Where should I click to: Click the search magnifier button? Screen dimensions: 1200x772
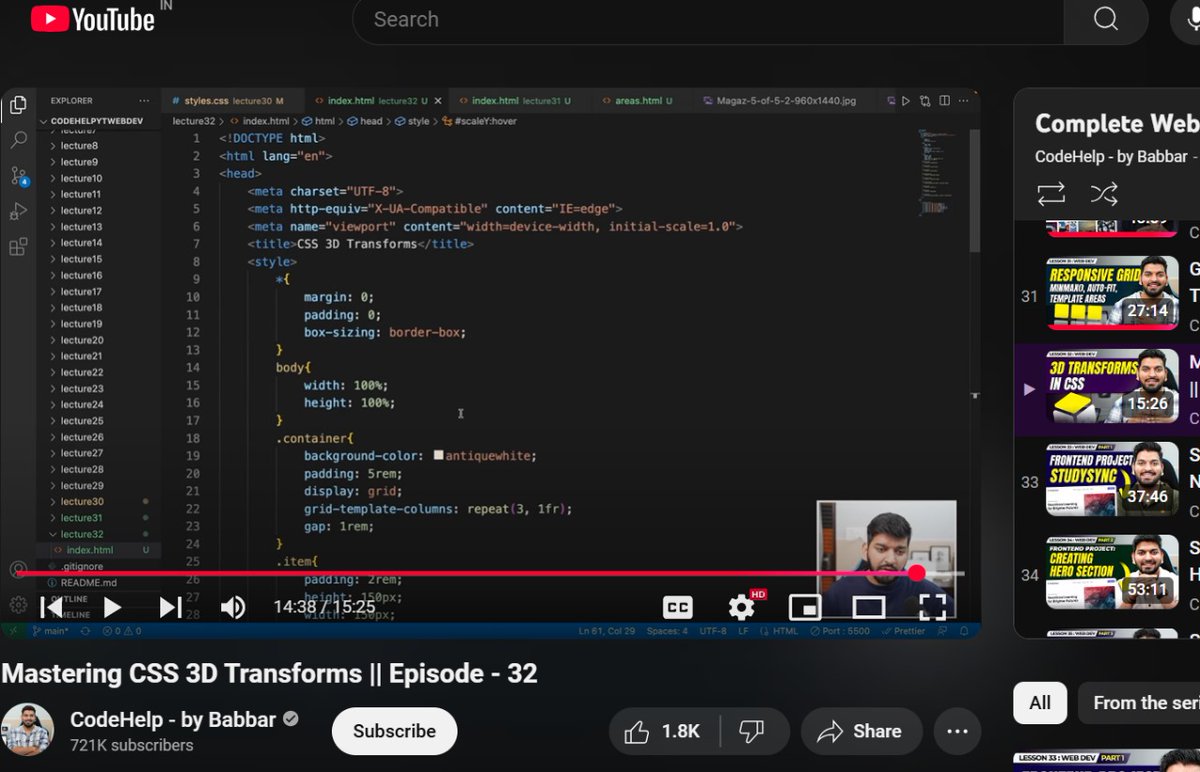(x=1105, y=19)
